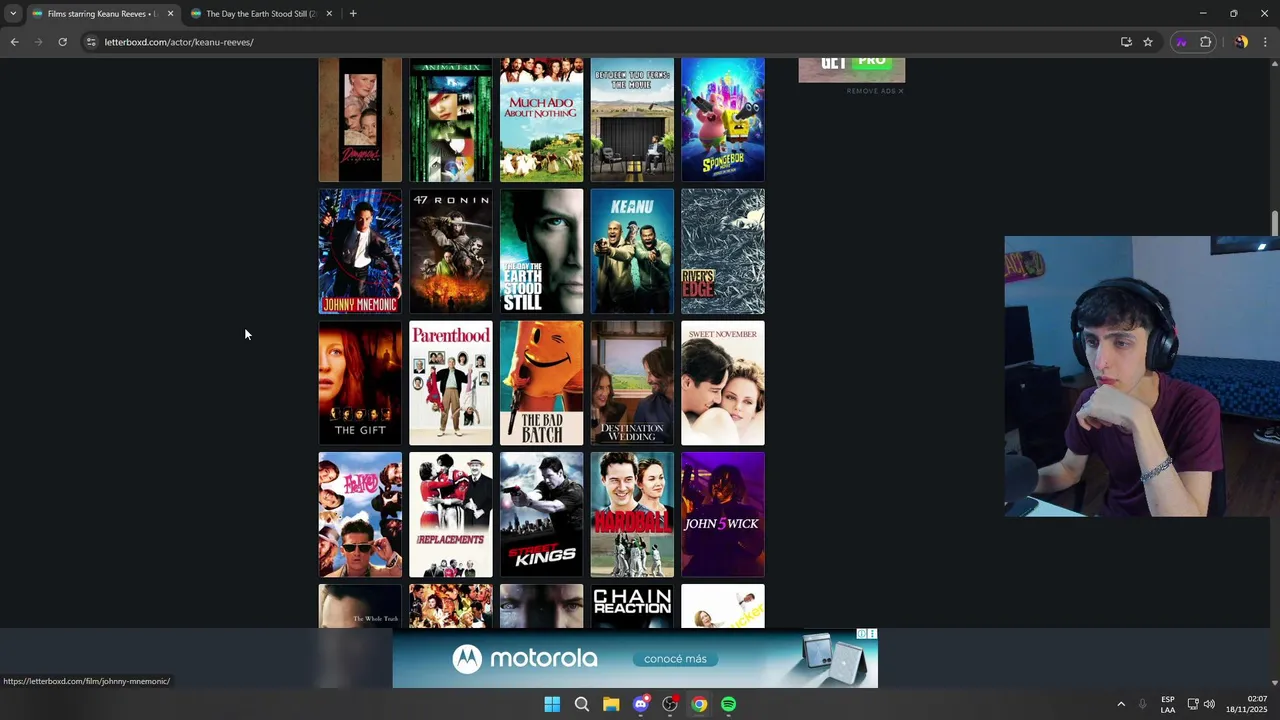This screenshot has height=720, width=1280.
Task: Install app icon in address bar
Action: pos(1126,42)
